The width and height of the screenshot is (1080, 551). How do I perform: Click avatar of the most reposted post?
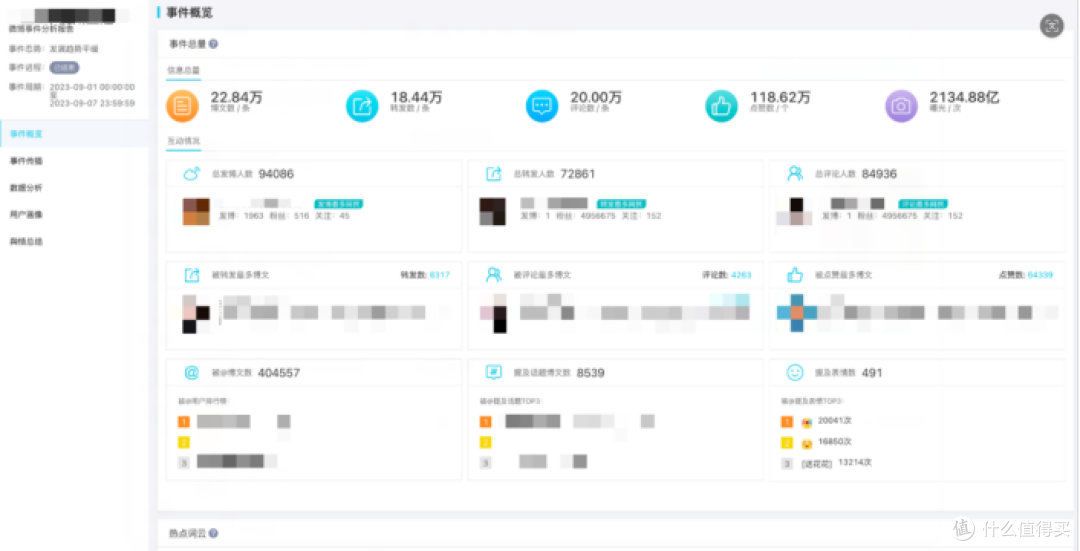tap(196, 313)
